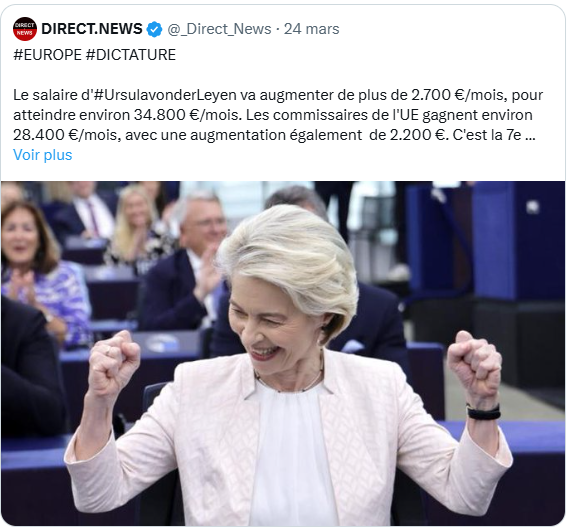This screenshot has width=568, height=530.
Task: Follow the #DICTATURE hashtag
Action: tap(131, 55)
